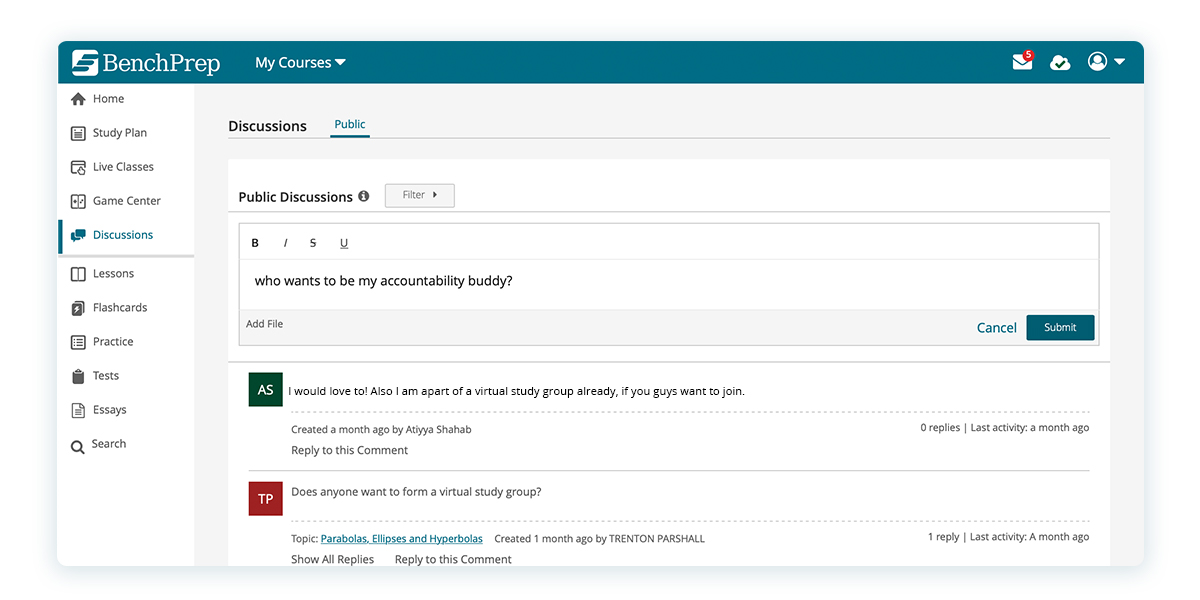The width and height of the screenshot is (1200, 600).
Task: Reply to Atiyya Shahab's comment
Action: tap(350, 450)
